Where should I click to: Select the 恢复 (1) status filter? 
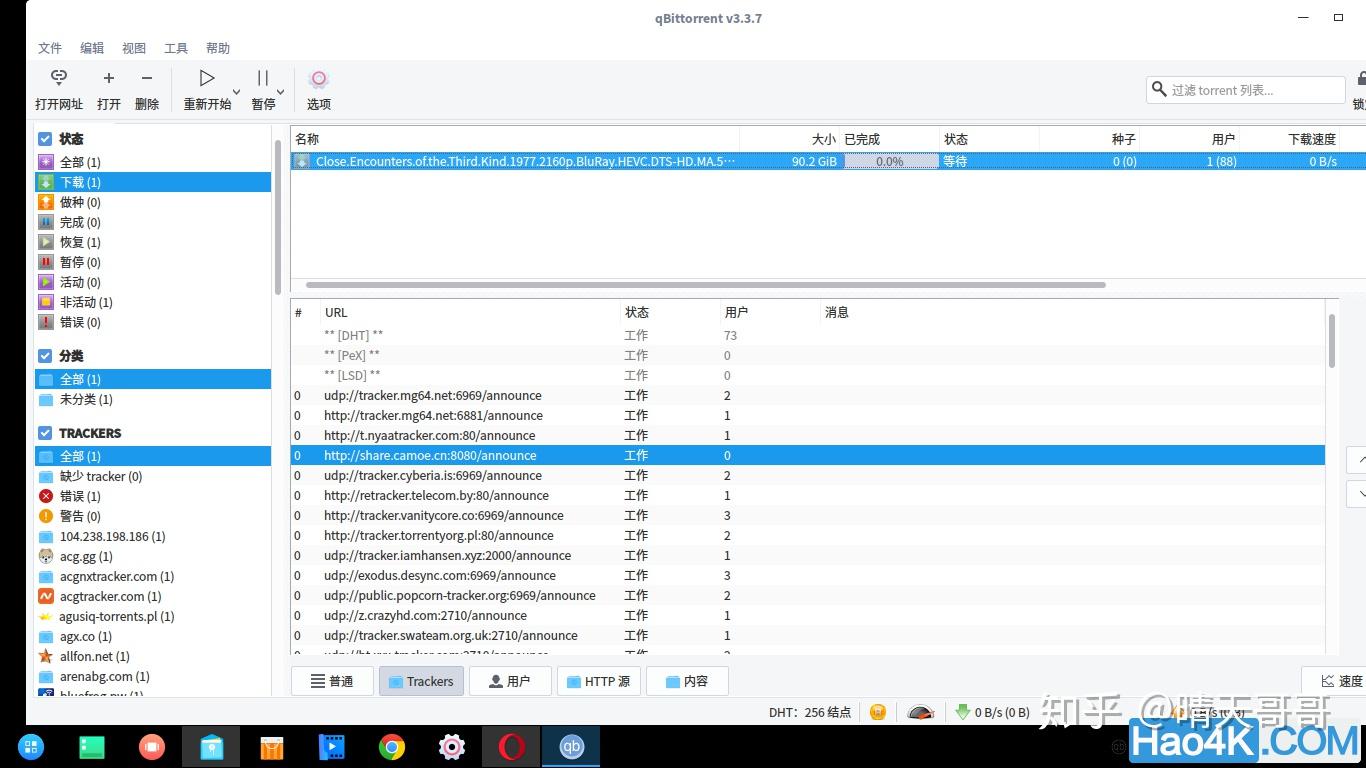coord(153,242)
